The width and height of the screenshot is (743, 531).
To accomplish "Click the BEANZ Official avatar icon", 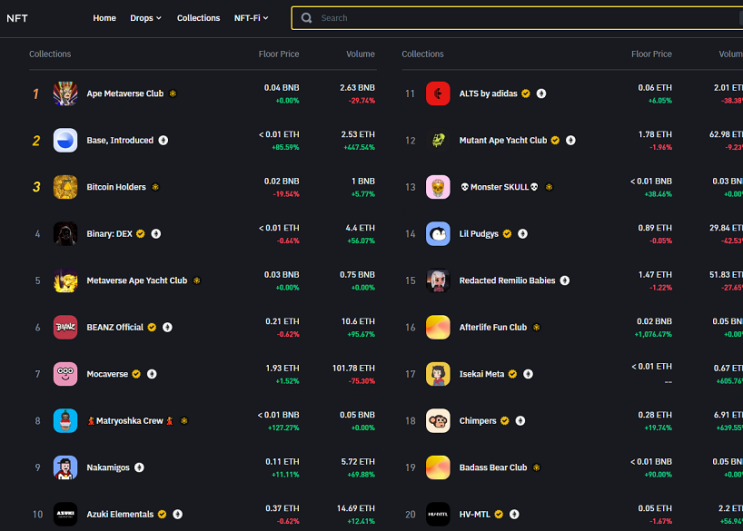I will [65, 327].
